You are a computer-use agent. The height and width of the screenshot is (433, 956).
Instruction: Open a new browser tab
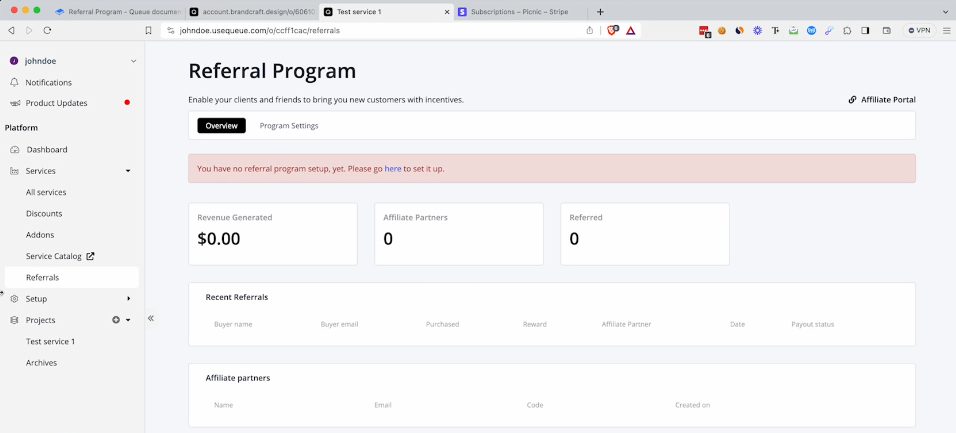click(600, 12)
